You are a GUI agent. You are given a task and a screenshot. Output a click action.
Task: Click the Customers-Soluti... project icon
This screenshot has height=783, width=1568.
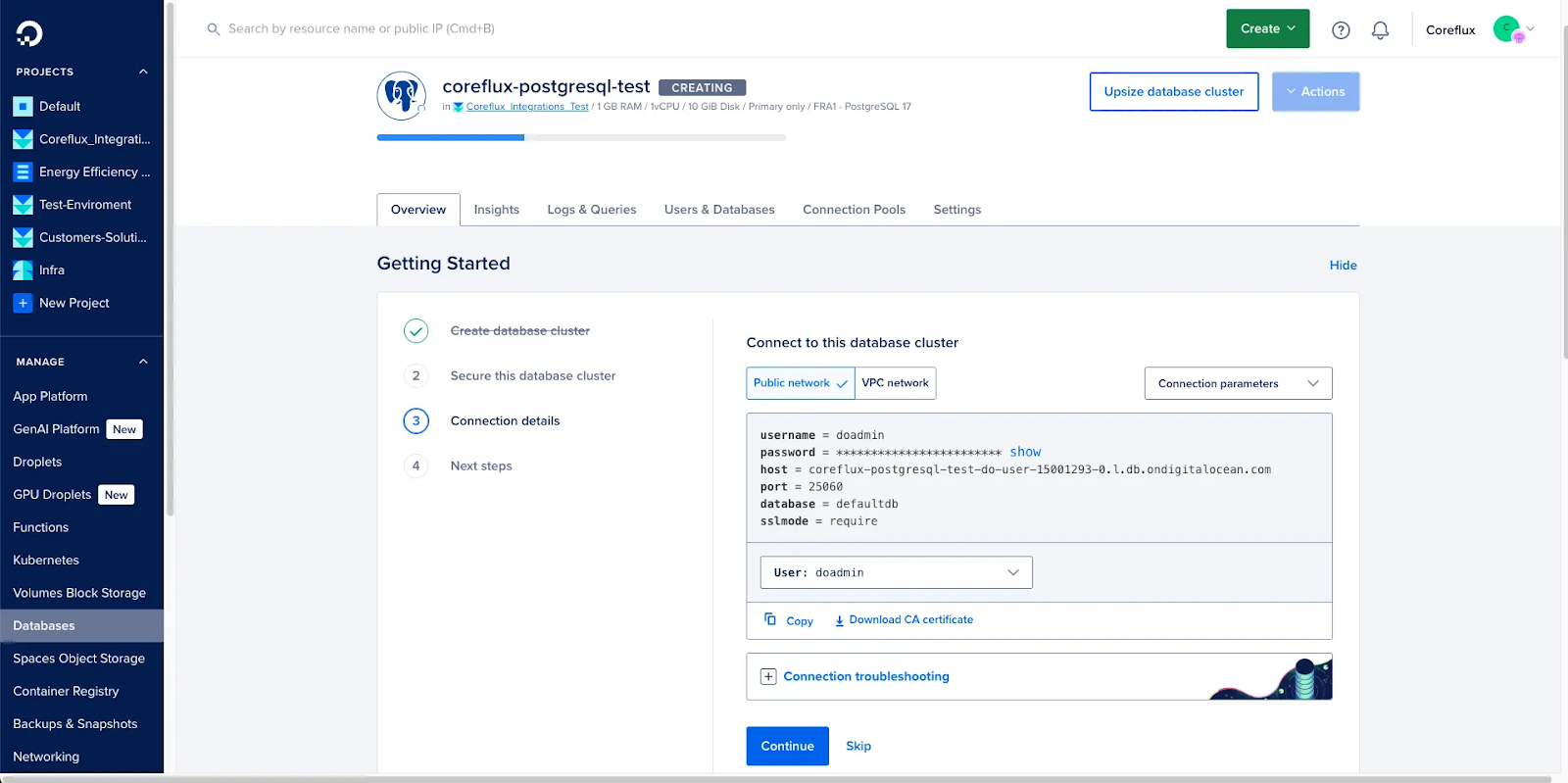tap(23, 238)
